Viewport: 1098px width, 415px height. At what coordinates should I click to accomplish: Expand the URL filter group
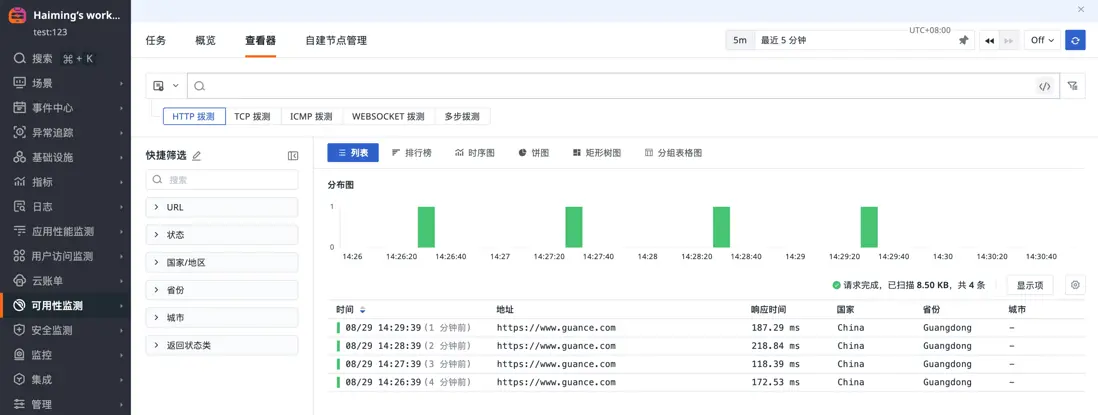pyautogui.click(x=222, y=207)
